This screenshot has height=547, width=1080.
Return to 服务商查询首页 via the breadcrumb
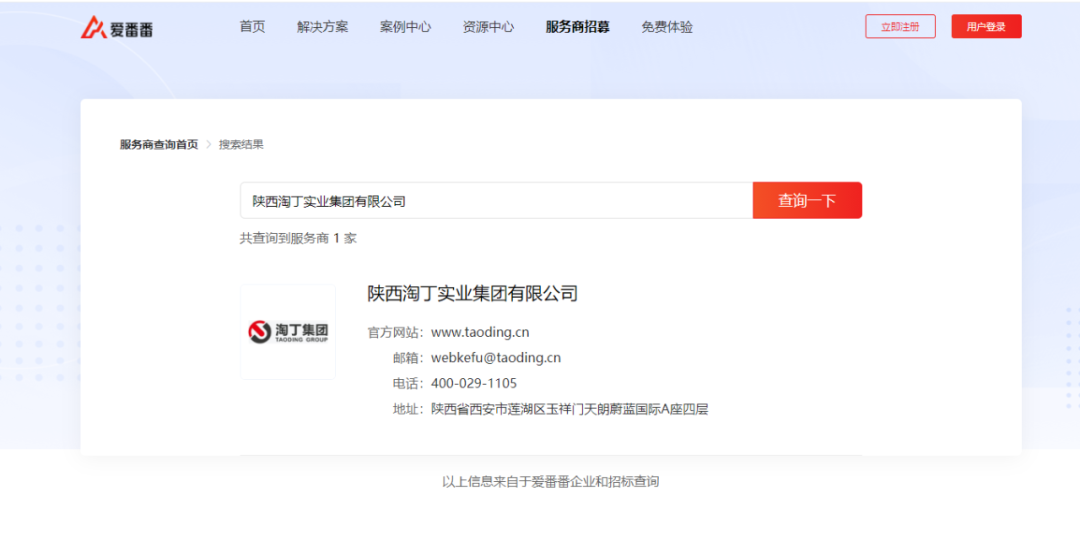click(159, 145)
